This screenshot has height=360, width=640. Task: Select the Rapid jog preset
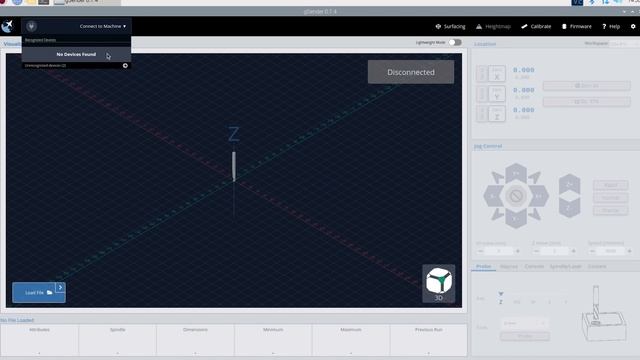[x=611, y=185]
